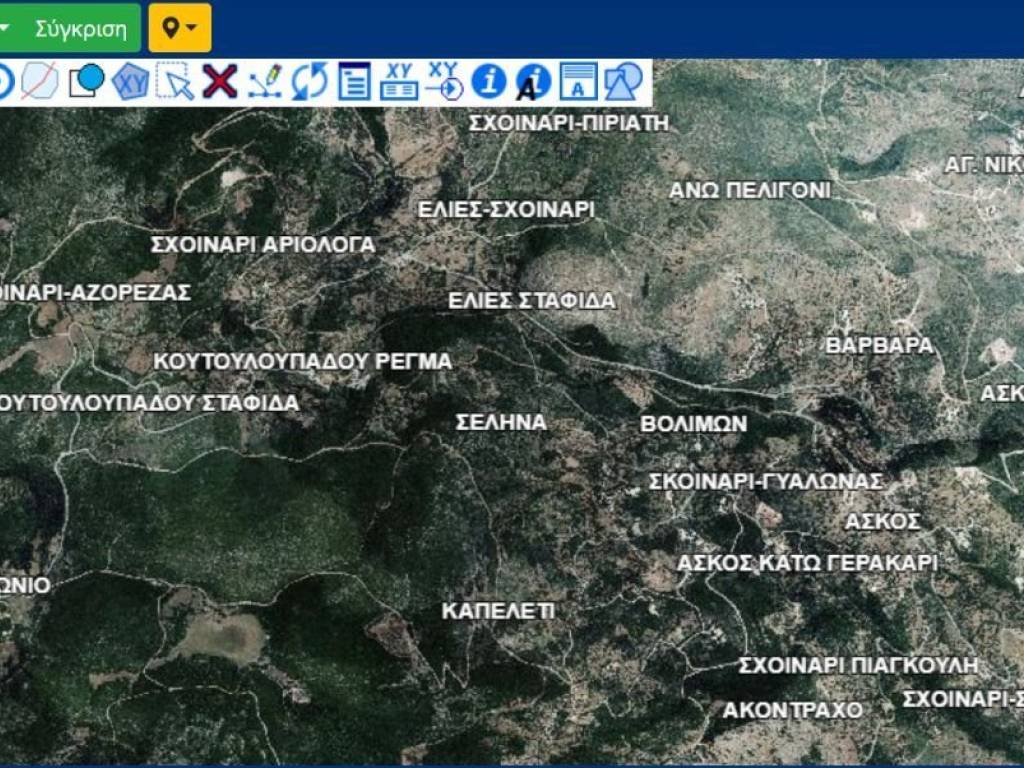
Task: Open the yellow location pin dropdown
Action: tap(180, 28)
